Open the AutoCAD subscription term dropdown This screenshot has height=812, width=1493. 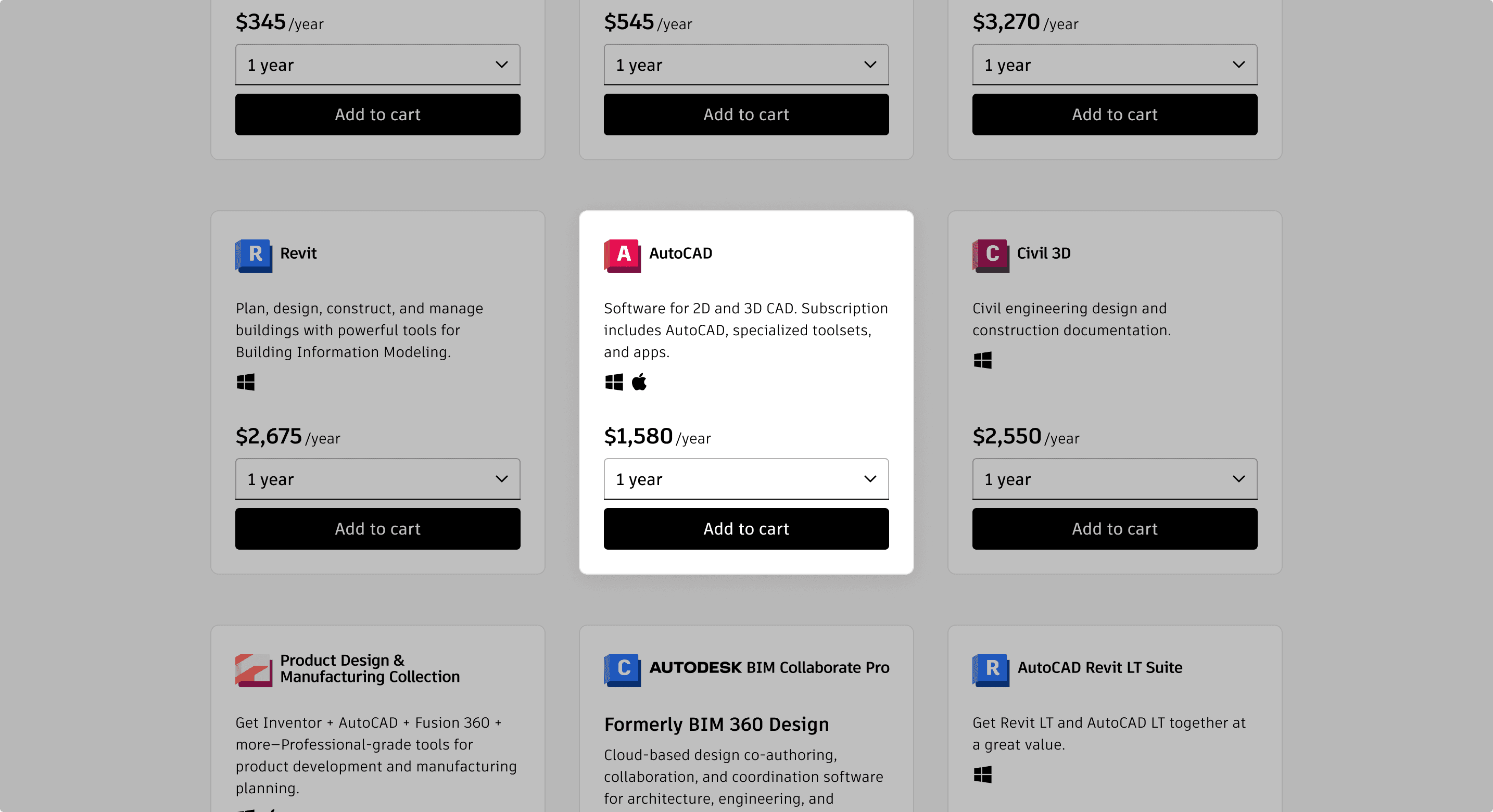pos(746,479)
